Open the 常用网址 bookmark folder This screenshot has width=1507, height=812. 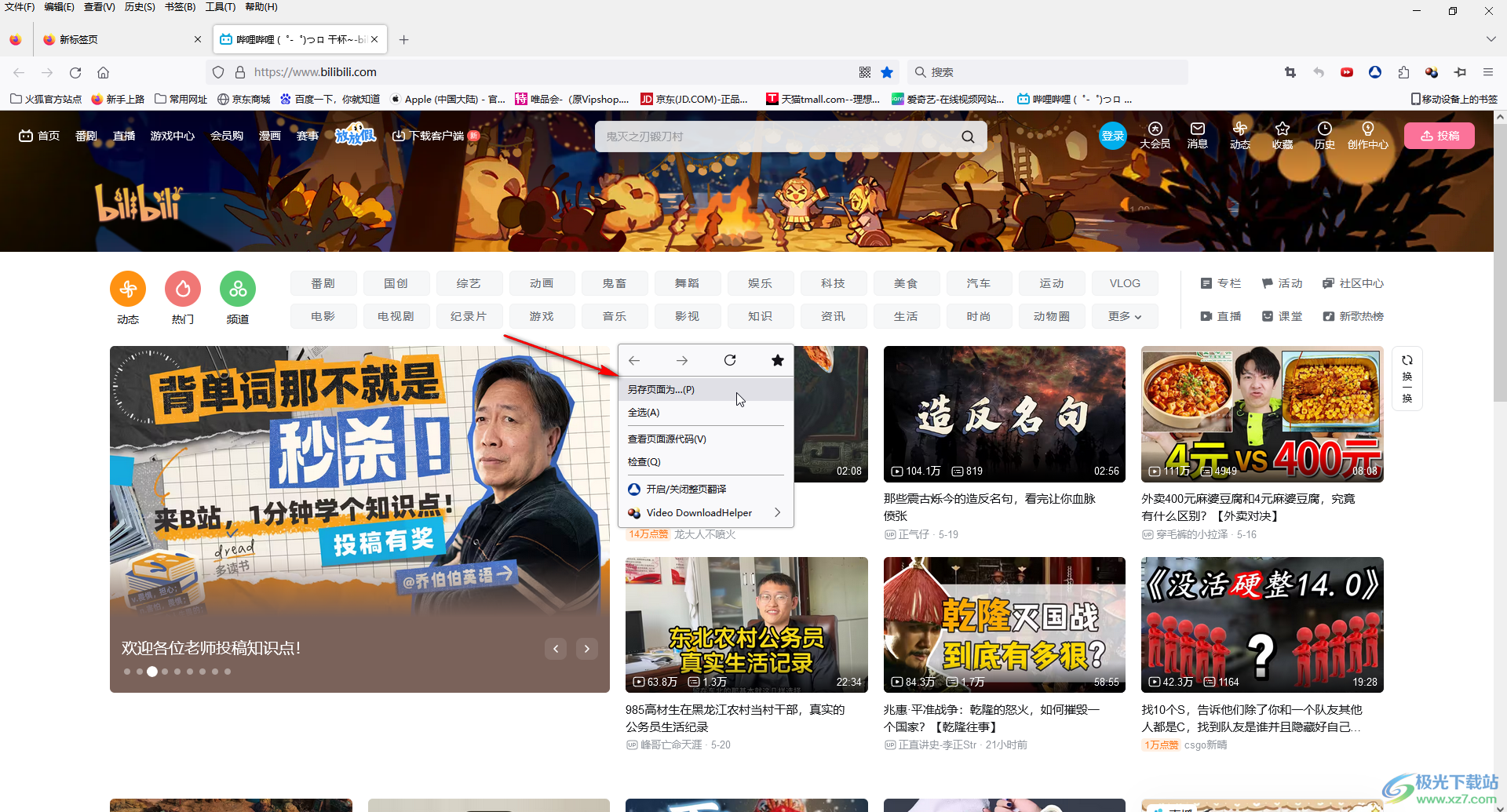click(x=181, y=99)
